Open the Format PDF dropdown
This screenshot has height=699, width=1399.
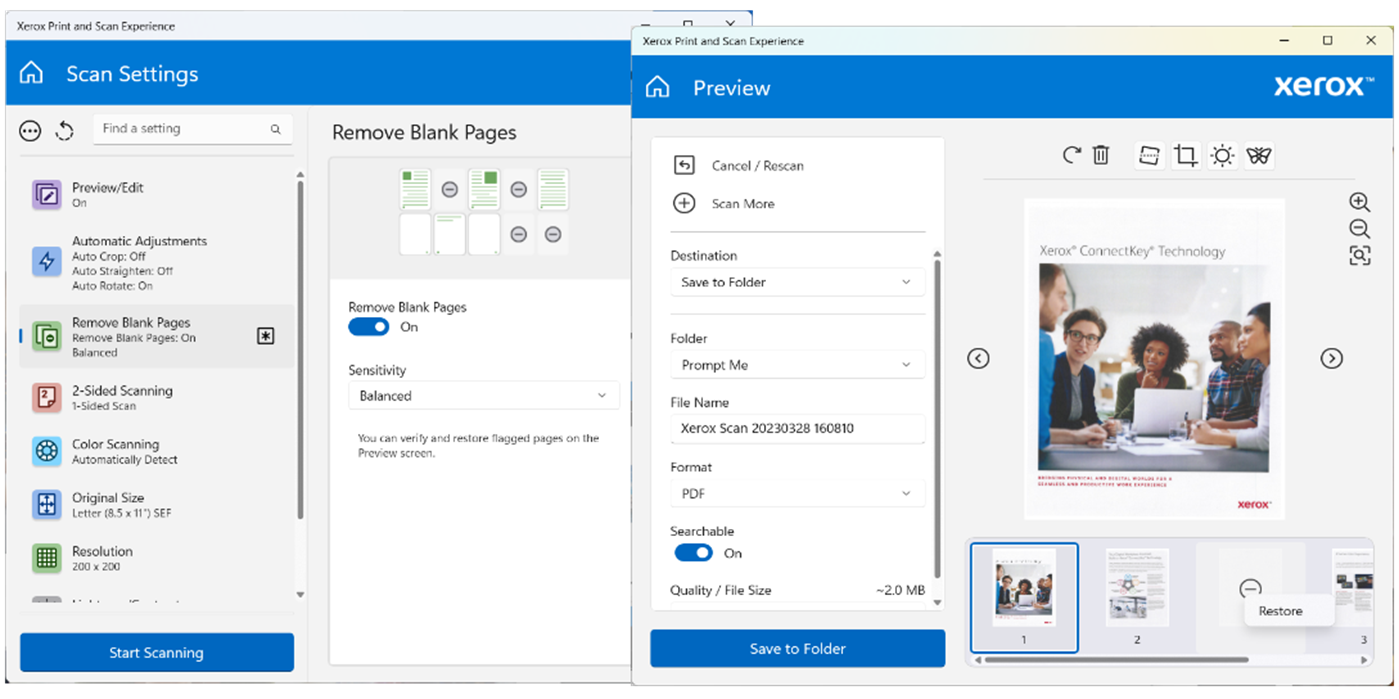click(x=798, y=493)
